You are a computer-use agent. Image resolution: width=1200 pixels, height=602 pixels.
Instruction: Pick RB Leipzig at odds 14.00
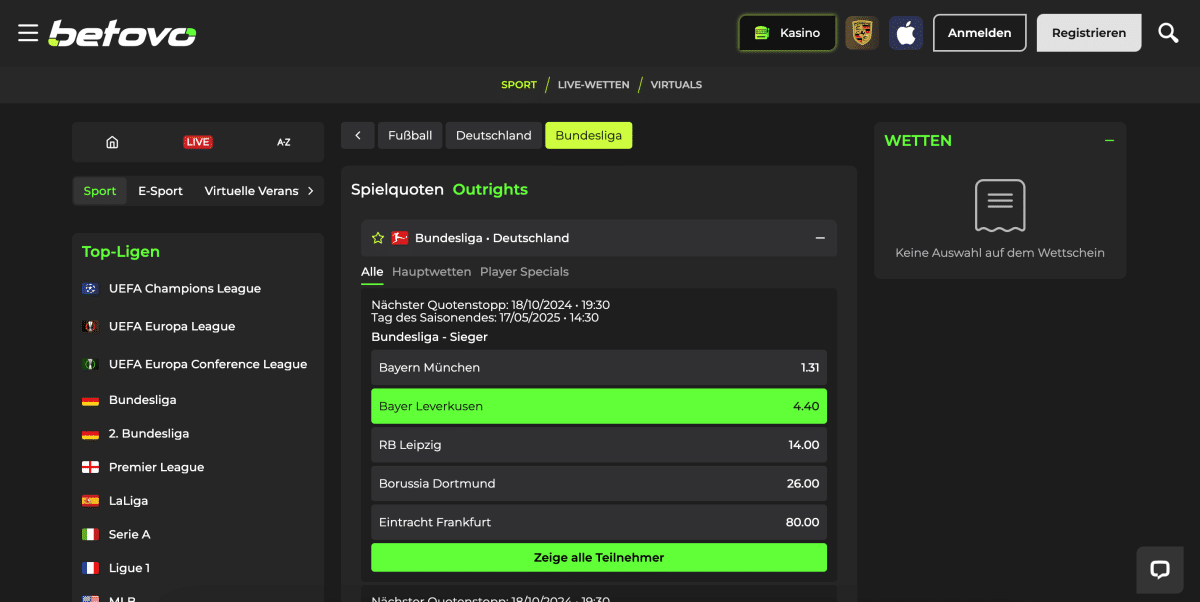[x=599, y=445]
